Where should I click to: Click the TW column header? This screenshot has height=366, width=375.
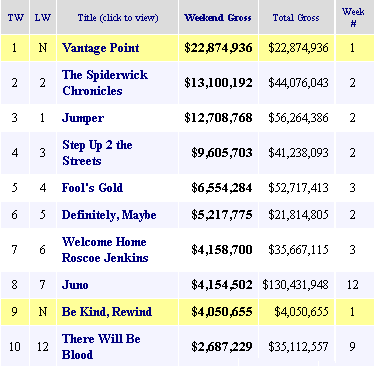(16, 18)
